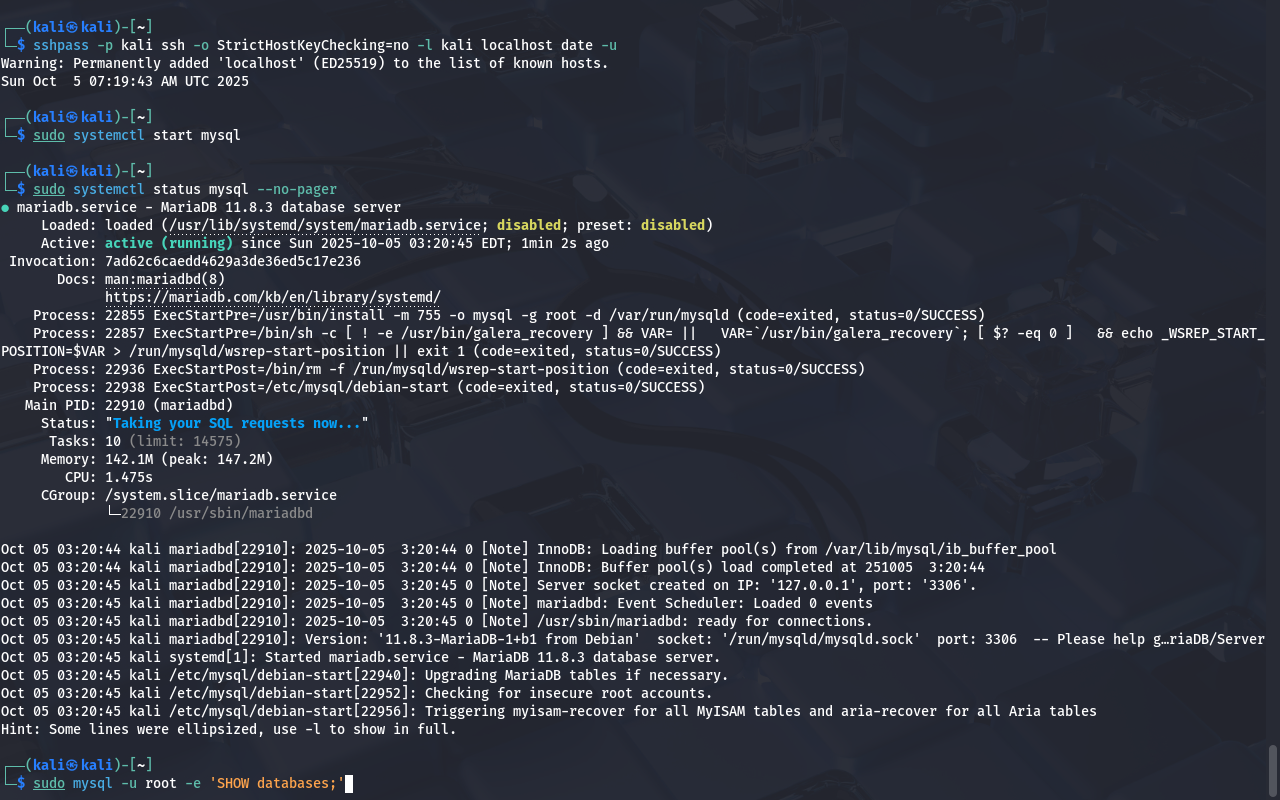Click the green status dot beside mariadb.service
The height and width of the screenshot is (800, 1280).
point(6,208)
